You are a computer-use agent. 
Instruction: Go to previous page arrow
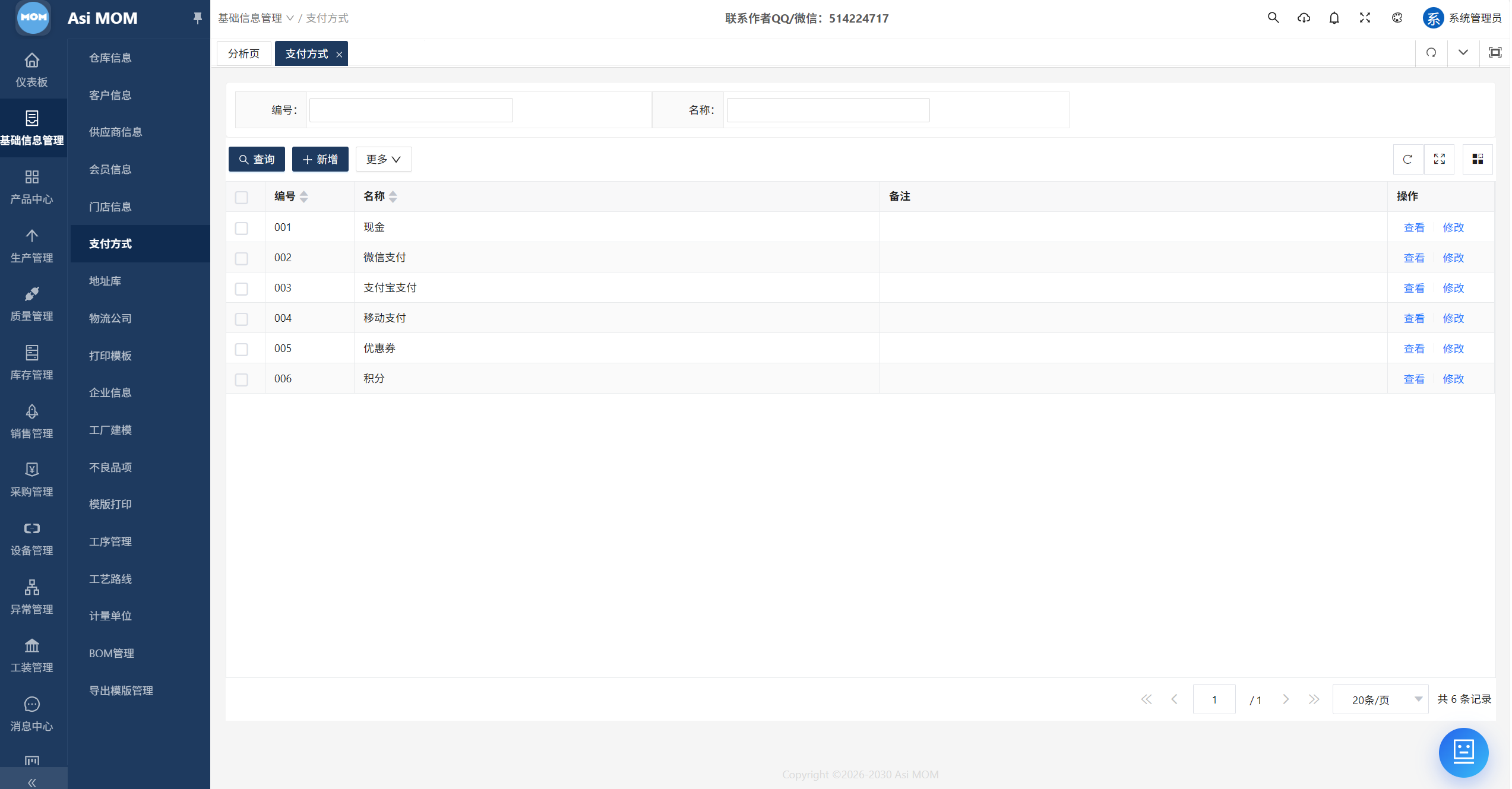[1174, 699]
